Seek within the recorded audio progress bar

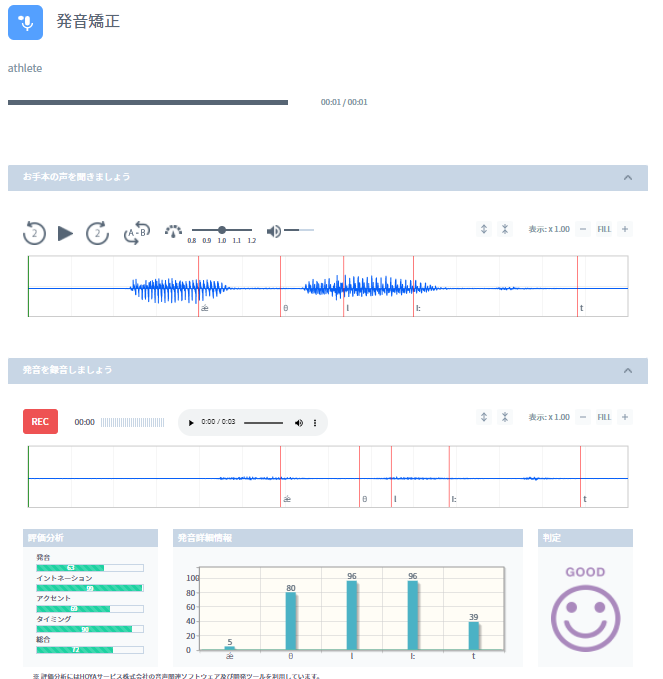(263, 423)
